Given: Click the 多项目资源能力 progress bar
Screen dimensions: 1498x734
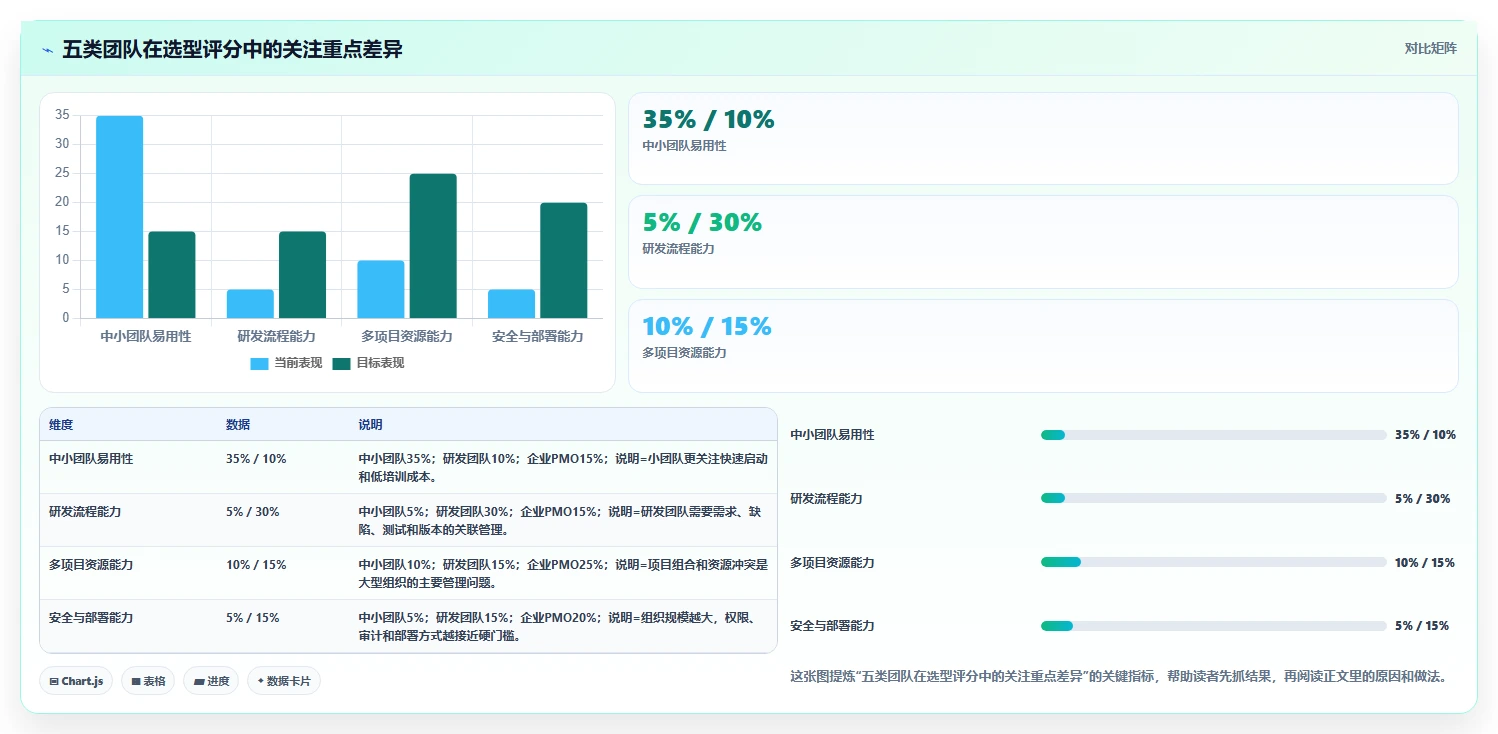Looking at the screenshot, I should click(1213, 562).
